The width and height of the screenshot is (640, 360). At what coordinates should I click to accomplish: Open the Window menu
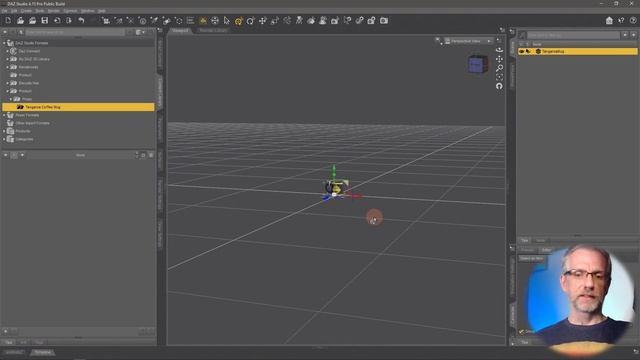pyautogui.click(x=87, y=11)
